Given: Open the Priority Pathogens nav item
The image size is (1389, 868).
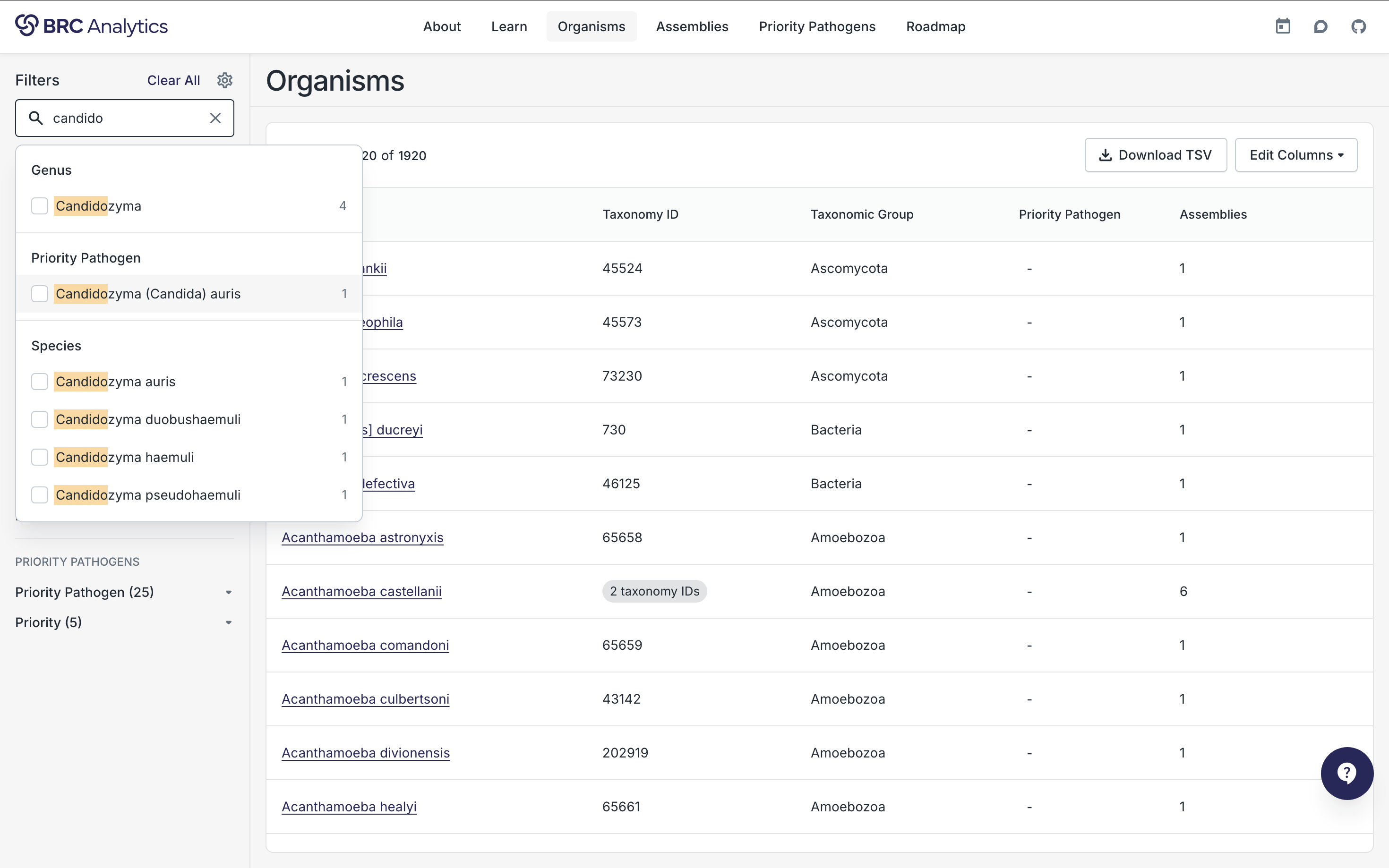Looking at the screenshot, I should point(816,26).
